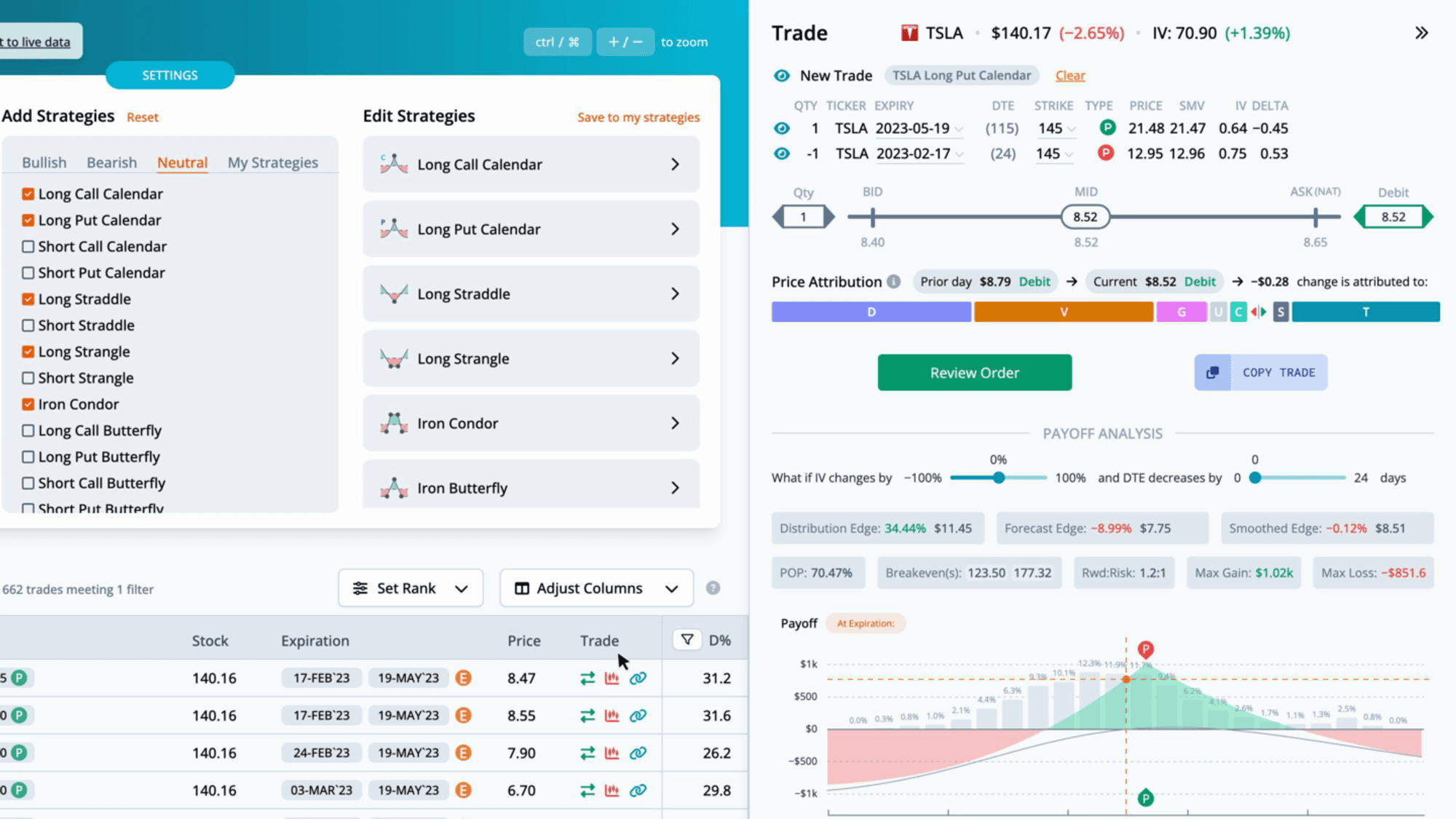
Task: Click S segment in price attribution bar
Action: (x=1281, y=312)
